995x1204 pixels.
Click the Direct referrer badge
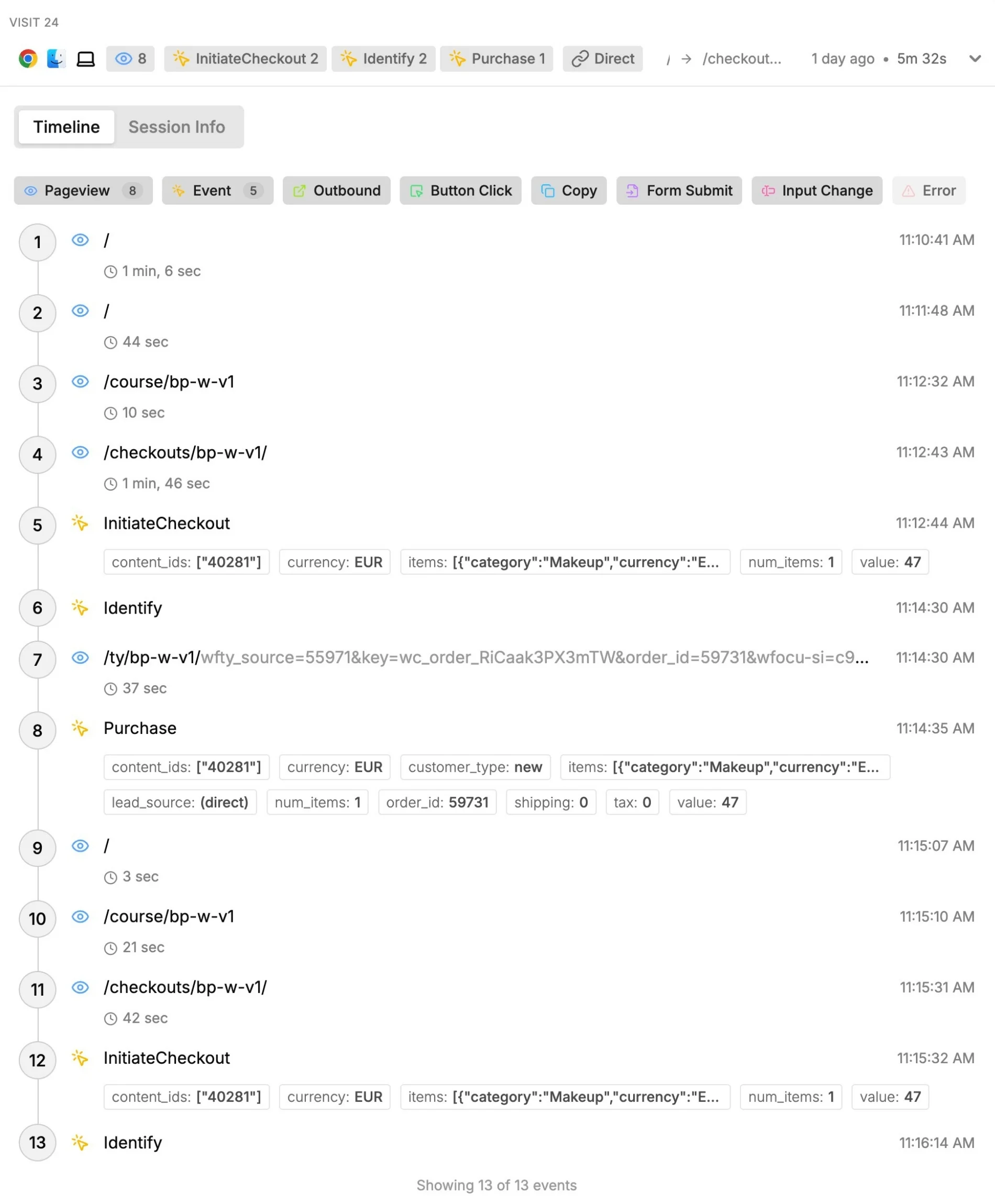602,59
